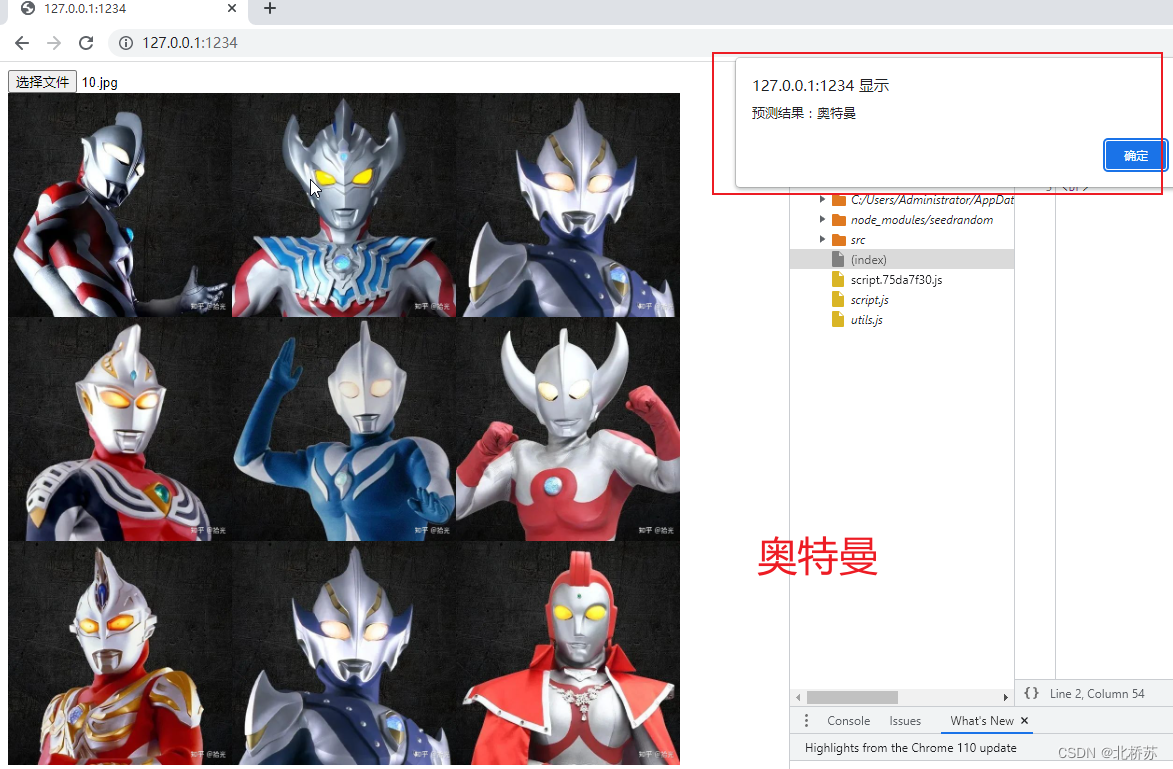Open a new tab with the plus button
The height and width of the screenshot is (769, 1173).
coord(270,8)
